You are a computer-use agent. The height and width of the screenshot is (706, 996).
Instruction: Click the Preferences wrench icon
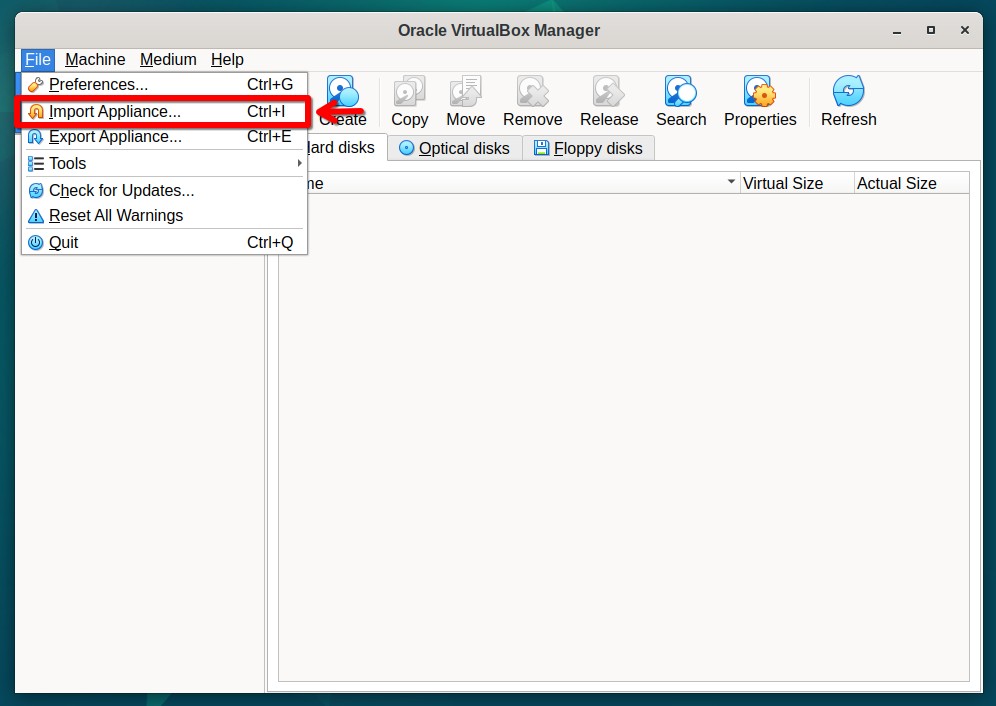[36, 85]
